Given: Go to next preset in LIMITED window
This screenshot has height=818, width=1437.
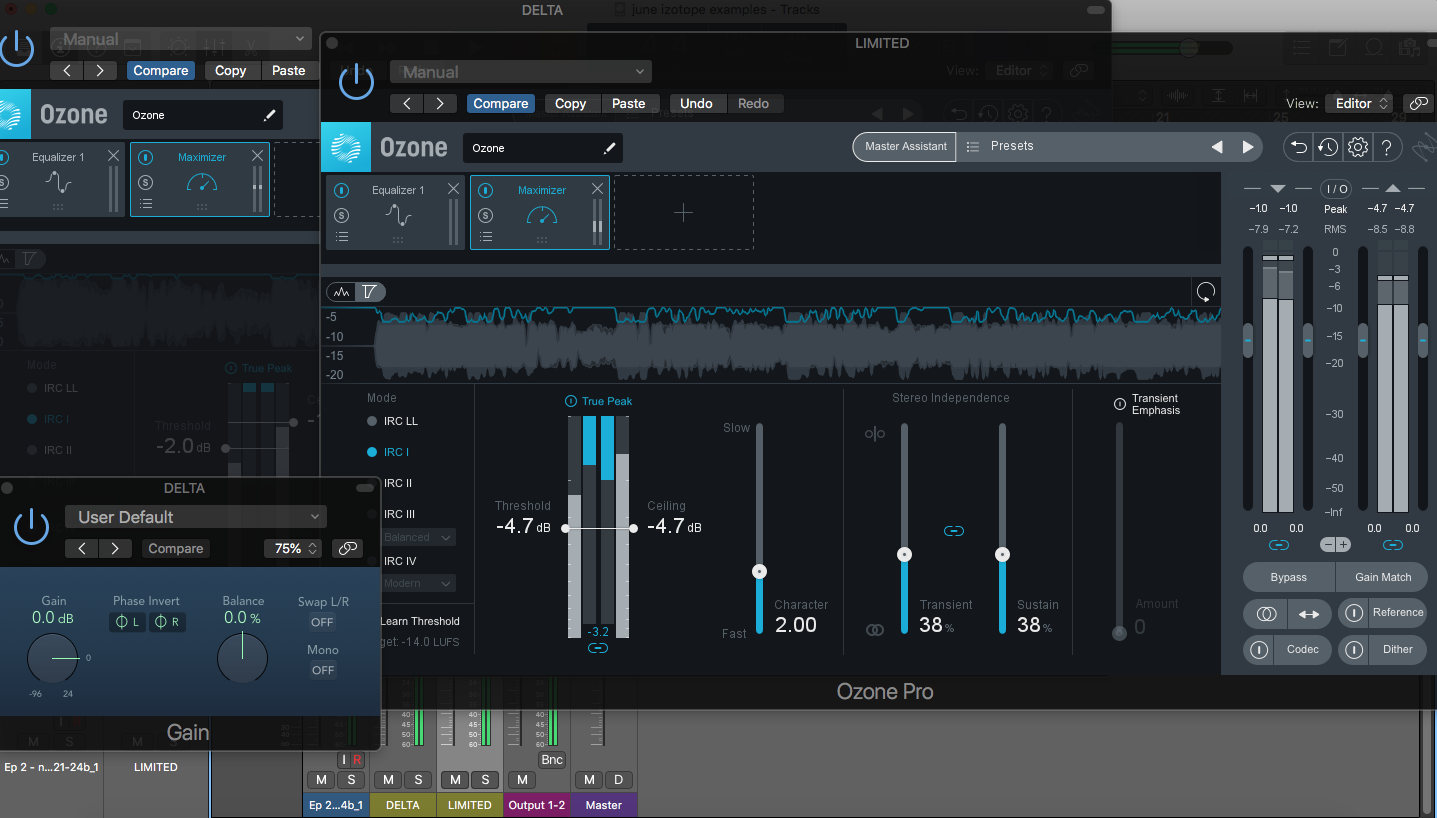Looking at the screenshot, I should [x=440, y=103].
